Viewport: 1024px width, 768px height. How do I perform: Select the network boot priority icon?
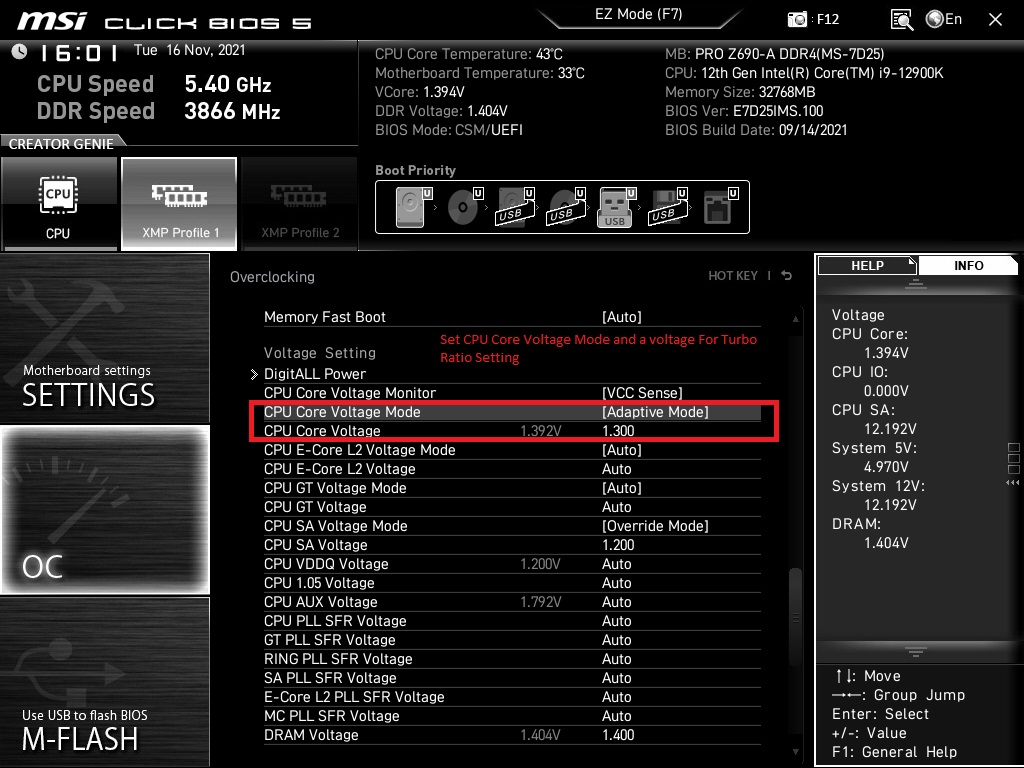(720, 207)
